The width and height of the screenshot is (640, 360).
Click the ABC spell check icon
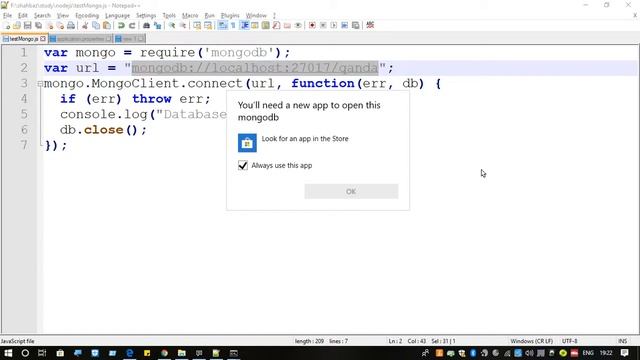(370, 25)
